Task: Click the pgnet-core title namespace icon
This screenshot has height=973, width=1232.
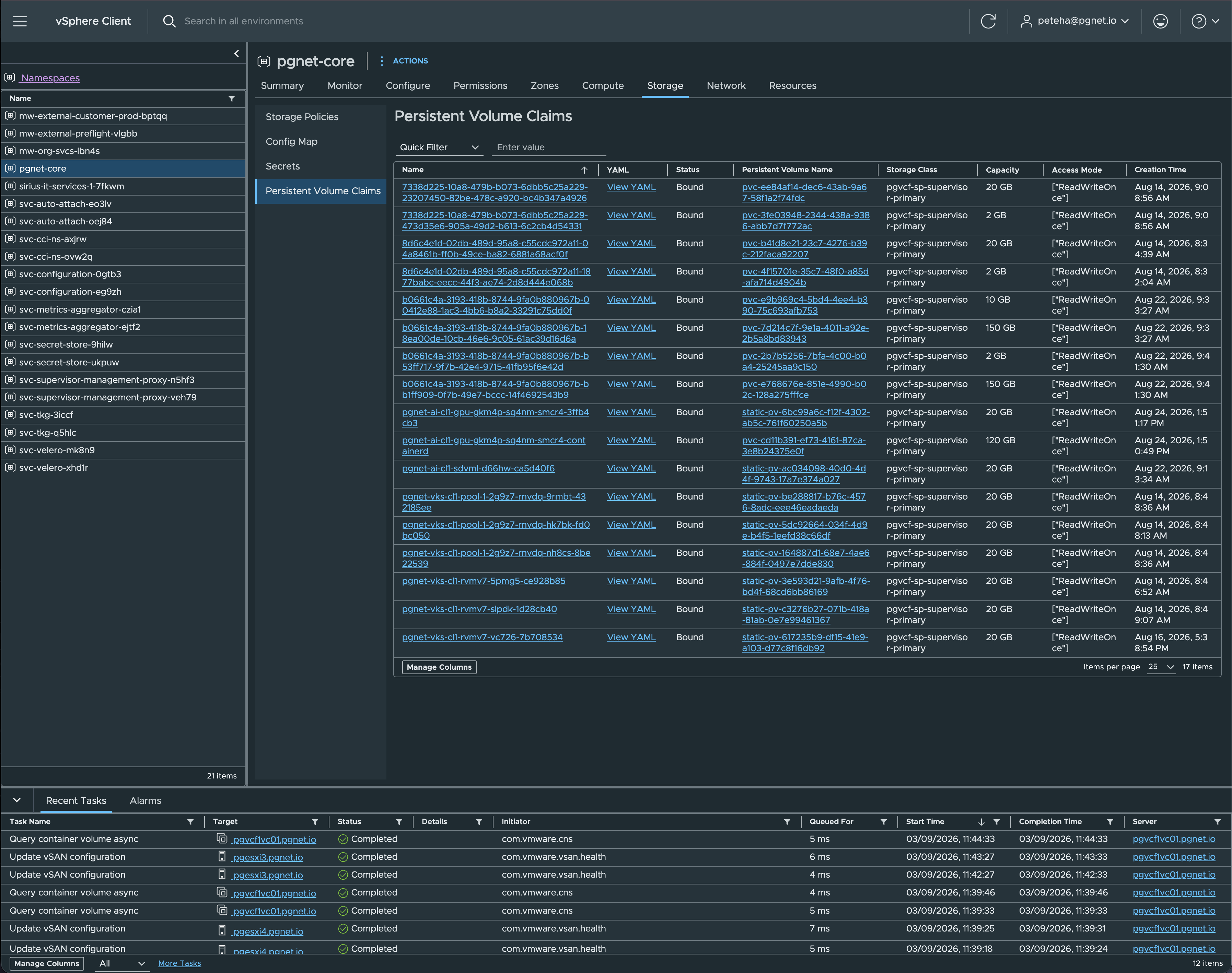Action: coord(264,61)
